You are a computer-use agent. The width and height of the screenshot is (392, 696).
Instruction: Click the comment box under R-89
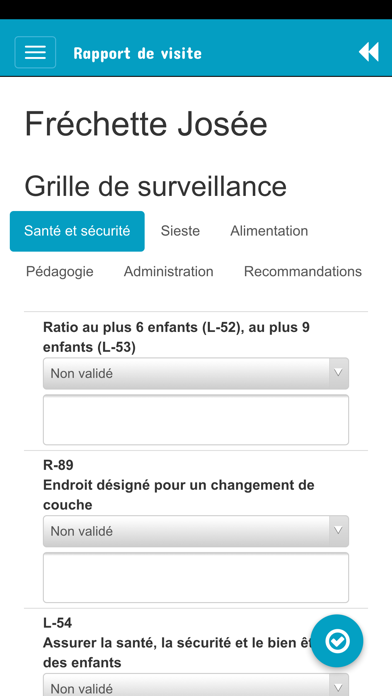click(196, 577)
